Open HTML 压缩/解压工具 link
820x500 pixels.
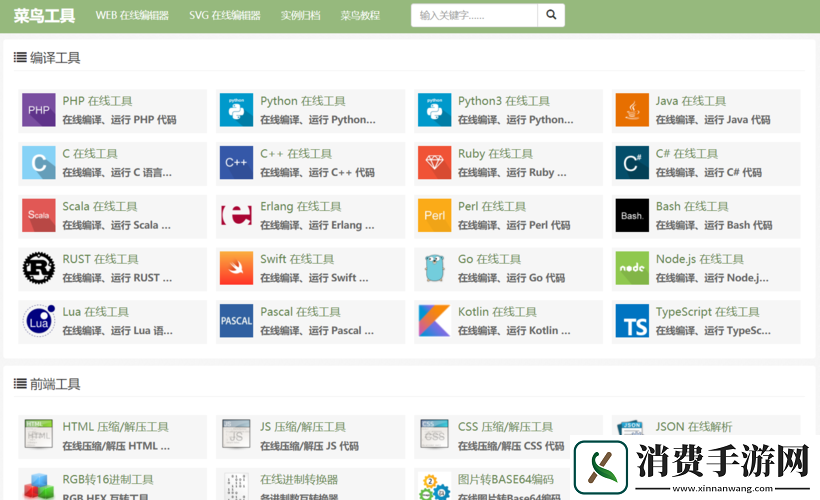(115, 427)
